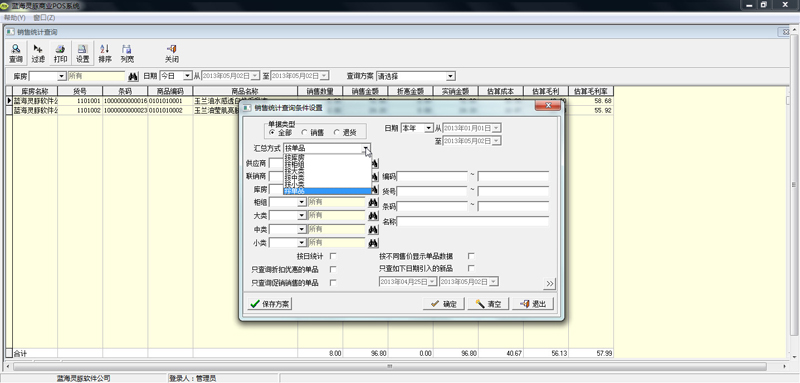Click the binoculars icon in 小类 row
Viewport: 800px width, 383px height.
pyautogui.click(x=373, y=242)
